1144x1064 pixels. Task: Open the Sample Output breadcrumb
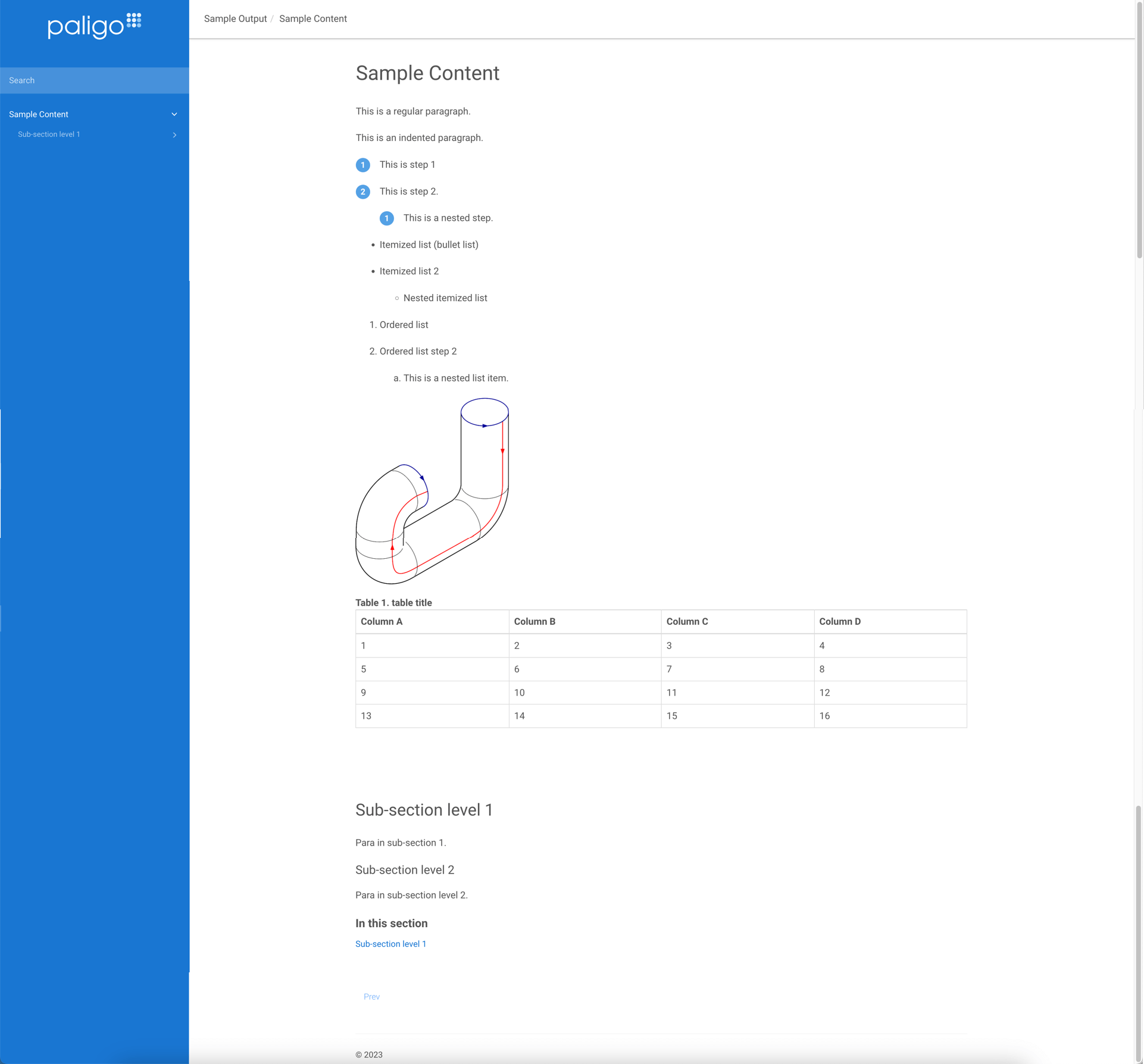pos(235,18)
